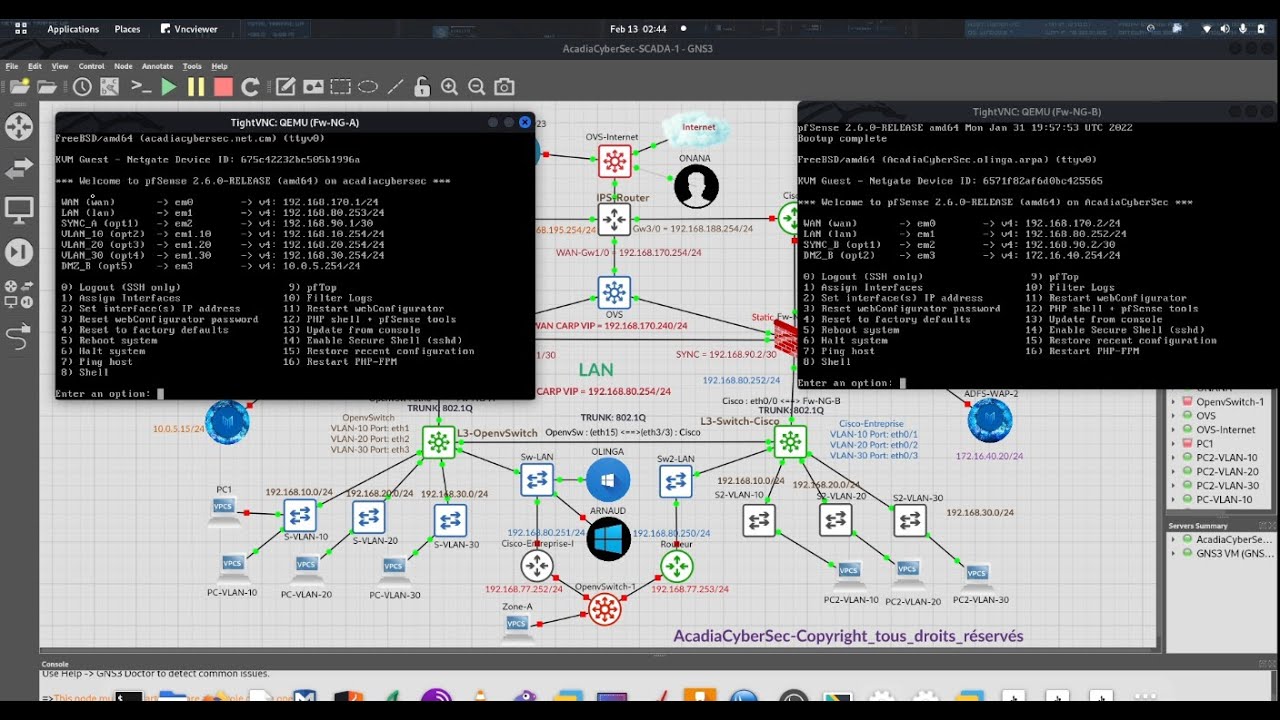Suspend all nodes with the yellow pause button
The height and width of the screenshot is (720, 1280).
pos(196,87)
